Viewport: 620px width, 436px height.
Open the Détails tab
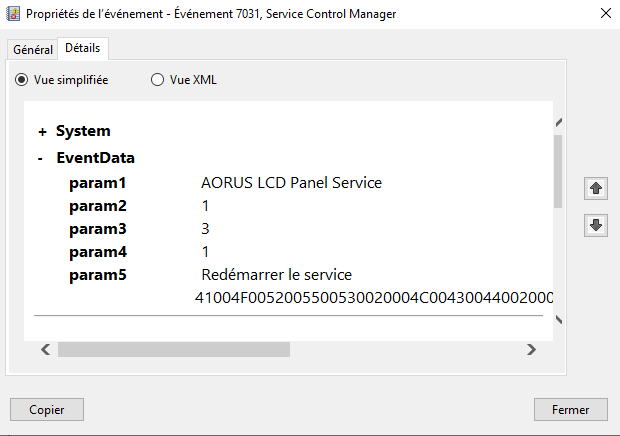click(x=83, y=48)
